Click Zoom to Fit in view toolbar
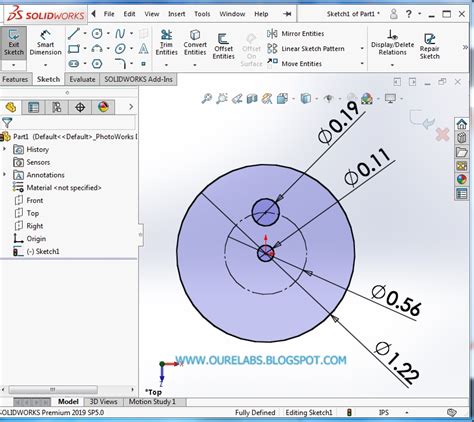 click(x=207, y=99)
